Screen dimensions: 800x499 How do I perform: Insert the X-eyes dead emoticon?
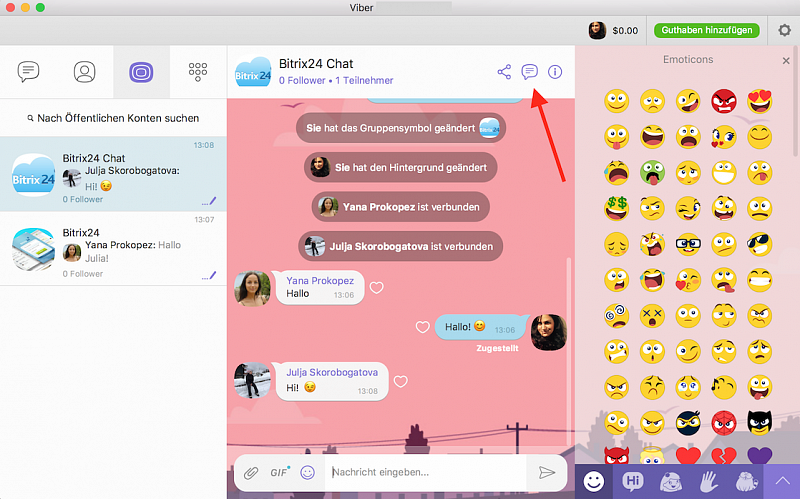click(x=653, y=315)
